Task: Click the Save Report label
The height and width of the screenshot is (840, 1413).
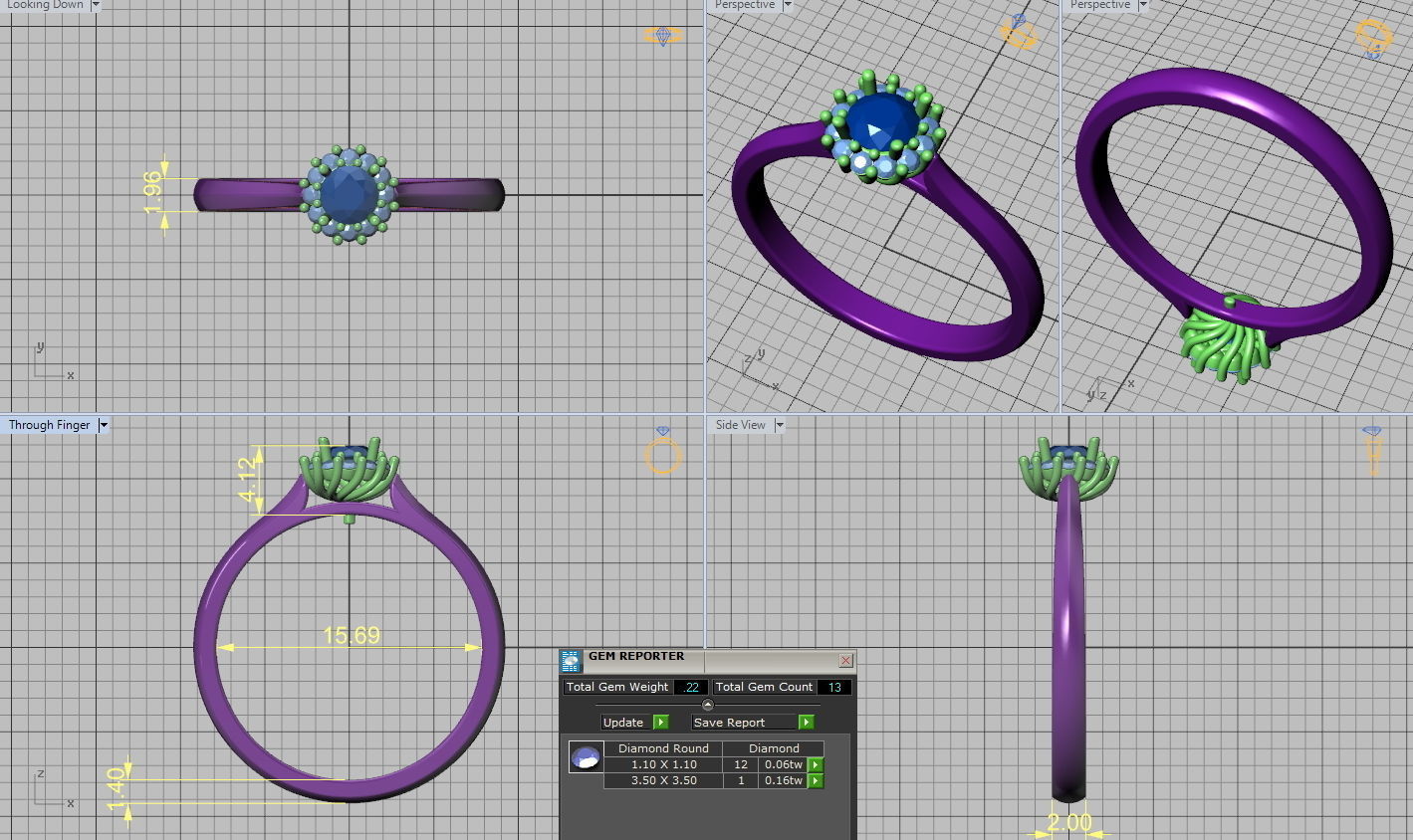Action: (x=730, y=722)
